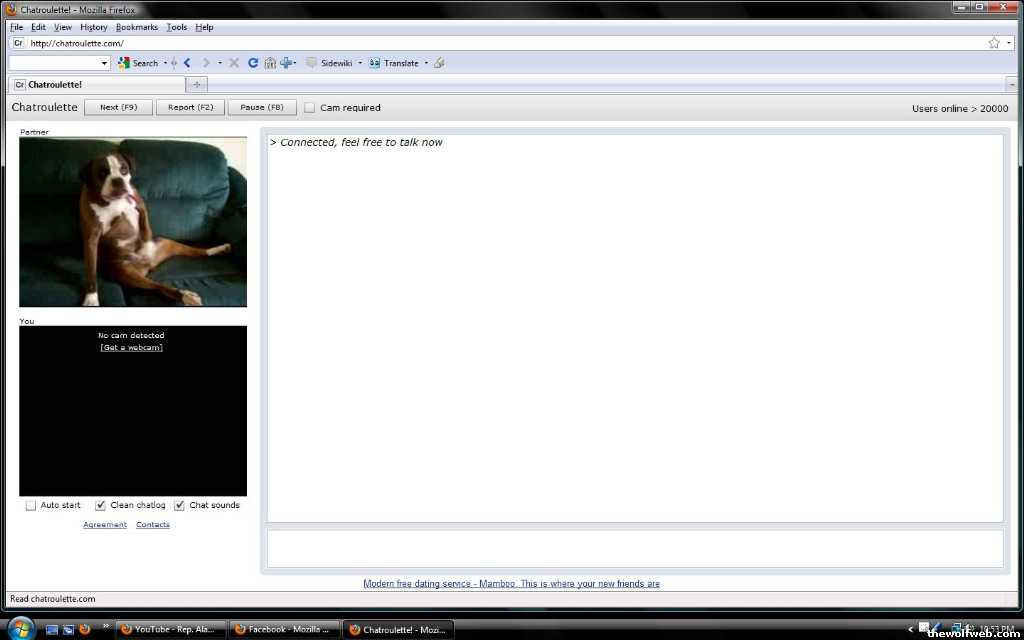Click the reload page icon
This screenshot has height=640, width=1024.
[253, 63]
